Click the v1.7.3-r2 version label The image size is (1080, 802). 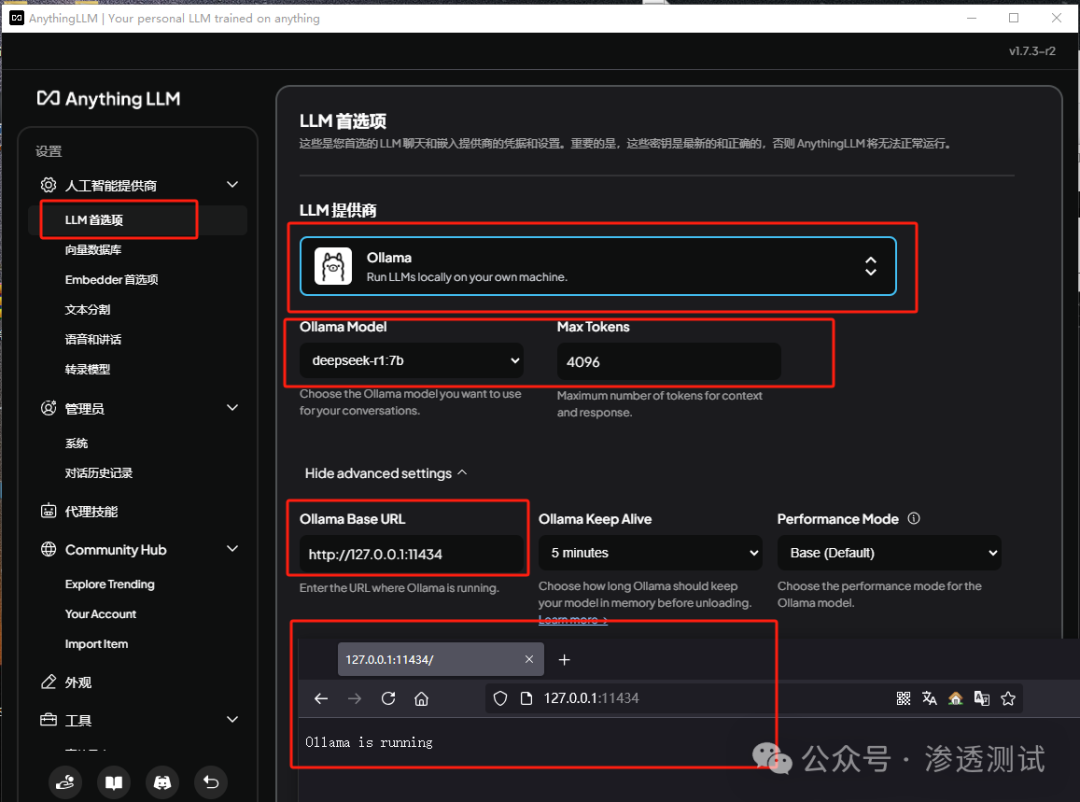click(x=1032, y=51)
